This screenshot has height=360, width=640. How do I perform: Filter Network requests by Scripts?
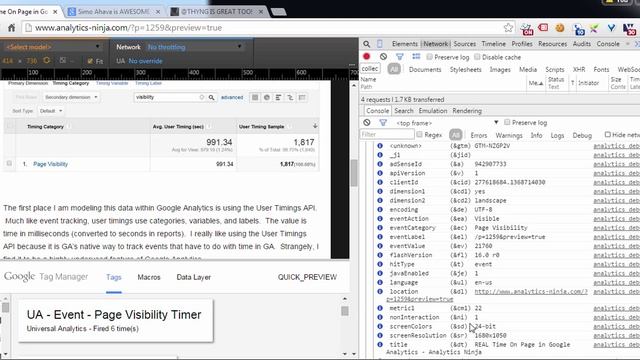click(x=555, y=69)
